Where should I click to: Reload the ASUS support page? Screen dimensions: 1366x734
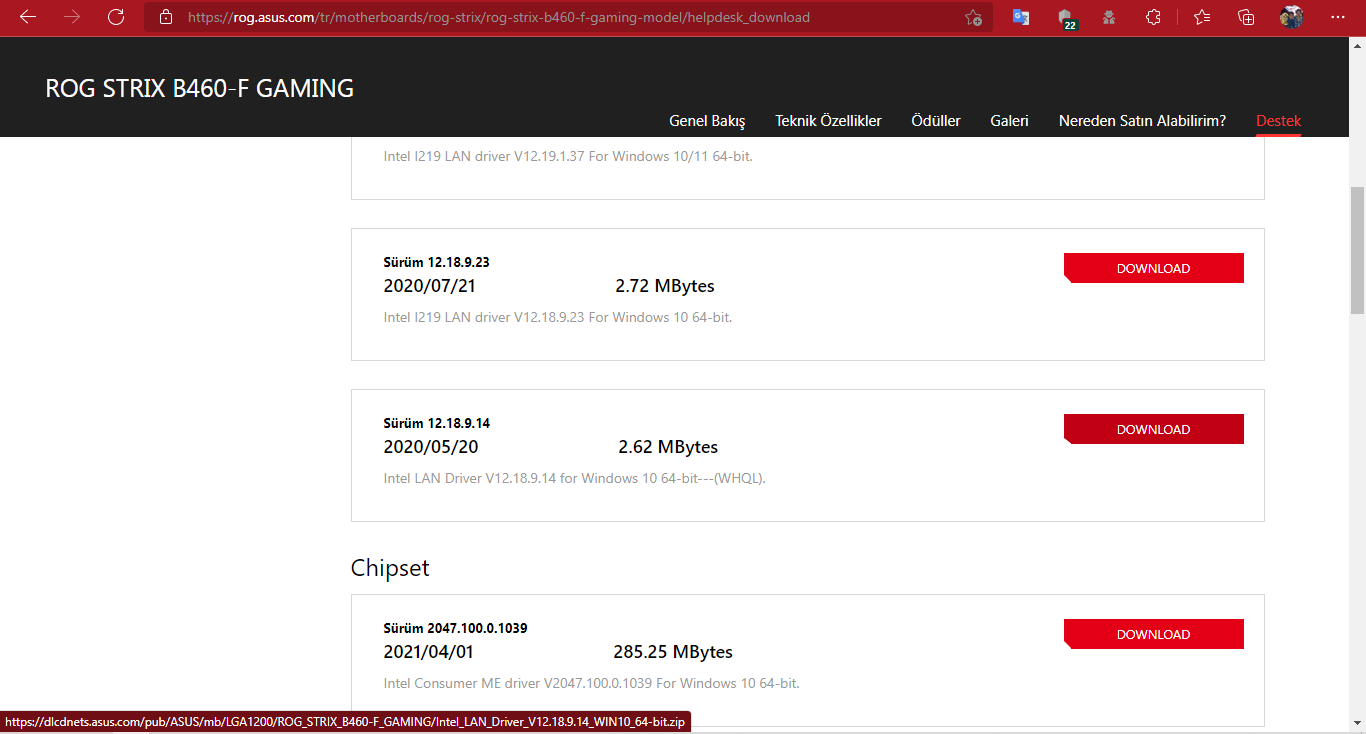[x=116, y=17]
